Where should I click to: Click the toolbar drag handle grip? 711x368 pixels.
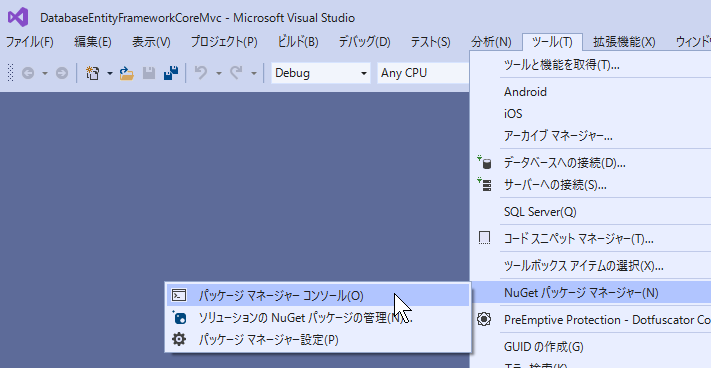pyautogui.click(x=11, y=73)
